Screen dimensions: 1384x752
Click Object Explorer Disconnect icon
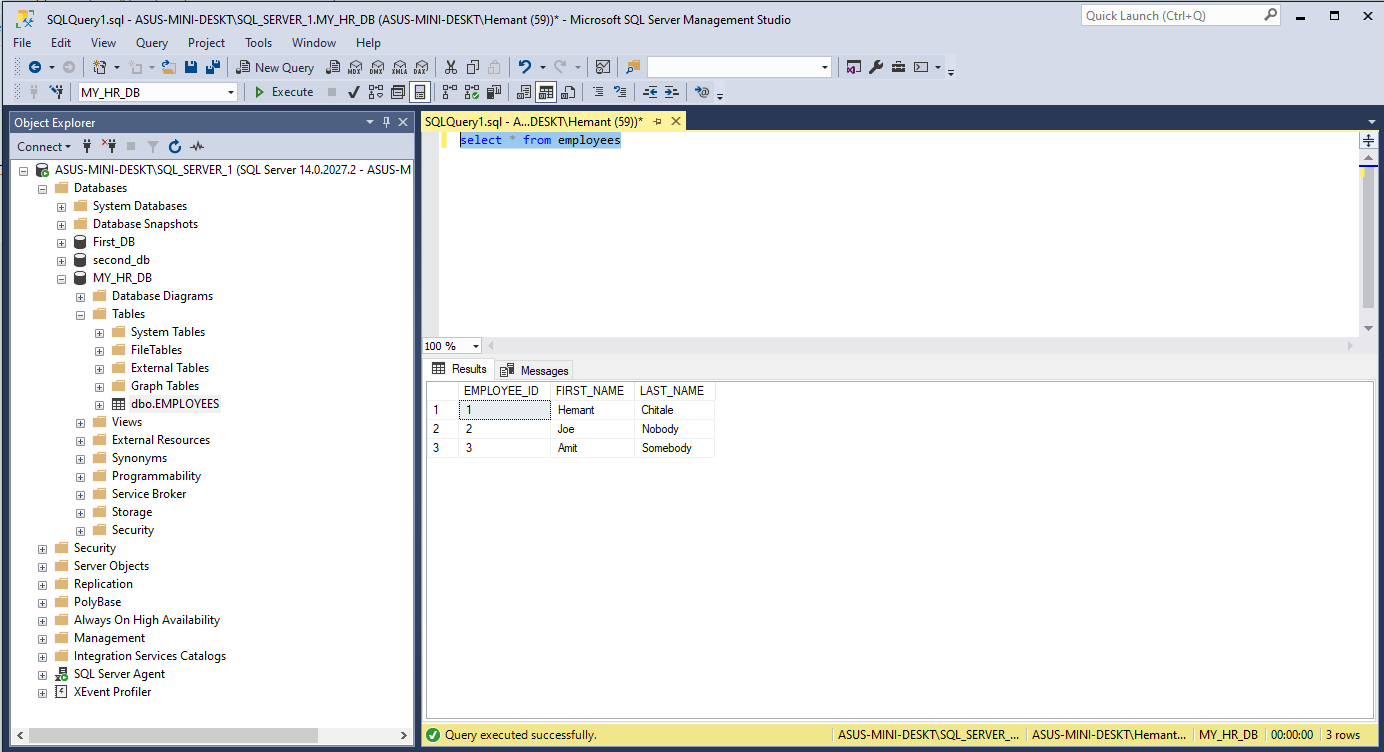pos(110,146)
